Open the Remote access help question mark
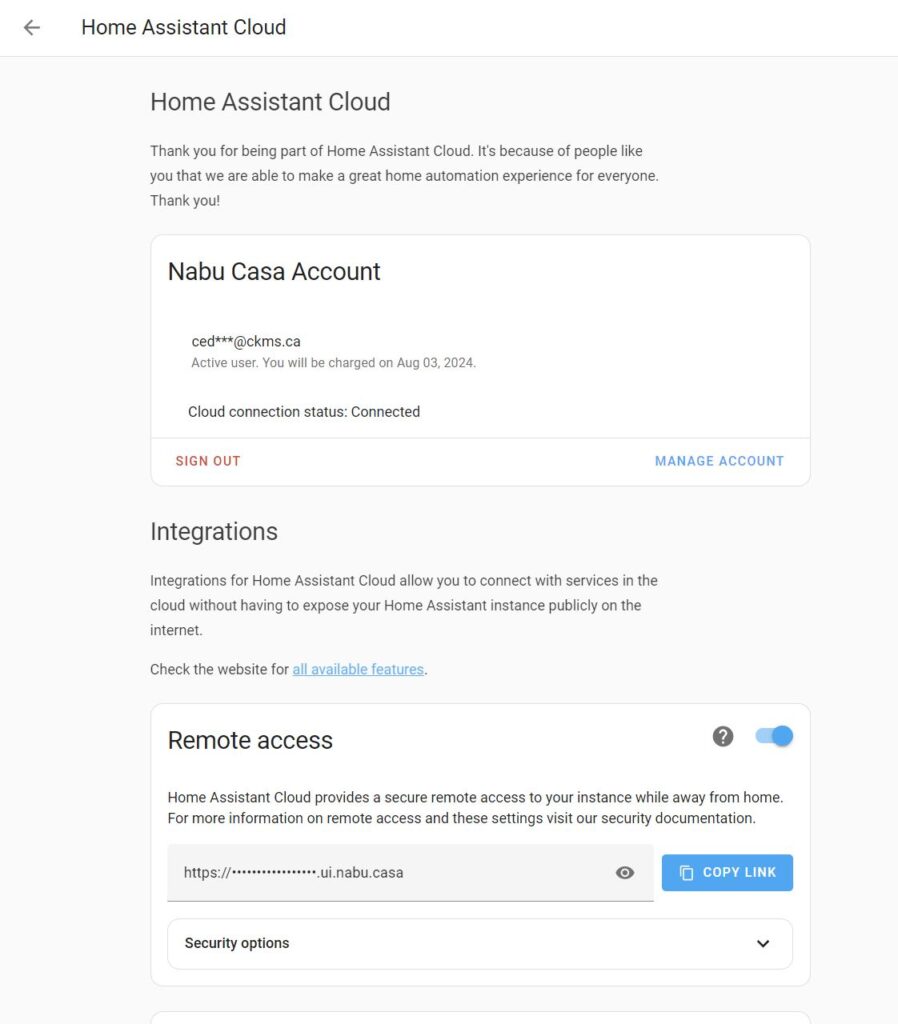Viewport: 898px width, 1024px height. [x=723, y=736]
